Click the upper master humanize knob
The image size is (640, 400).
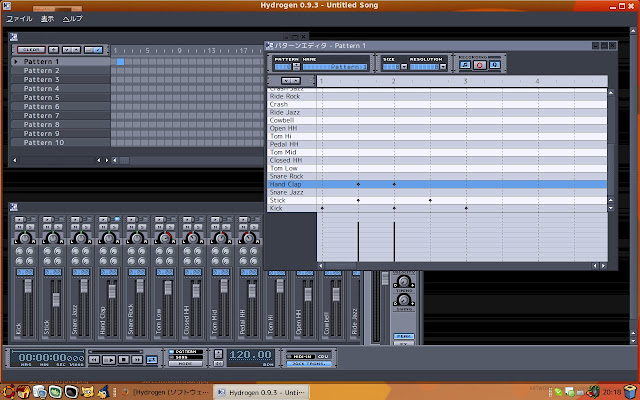pos(404,282)
